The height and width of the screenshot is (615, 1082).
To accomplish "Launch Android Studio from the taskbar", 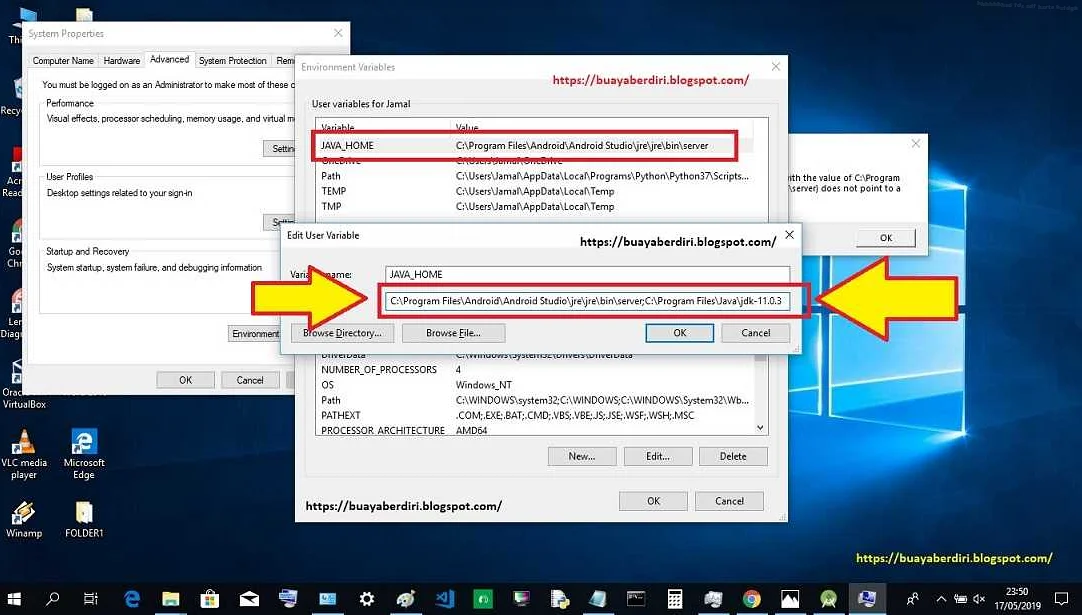I will 828,599.
